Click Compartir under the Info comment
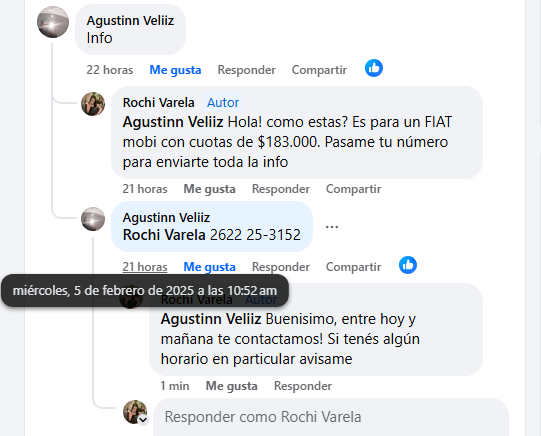The width and height of the screenshot is (541, 436). 319,70
